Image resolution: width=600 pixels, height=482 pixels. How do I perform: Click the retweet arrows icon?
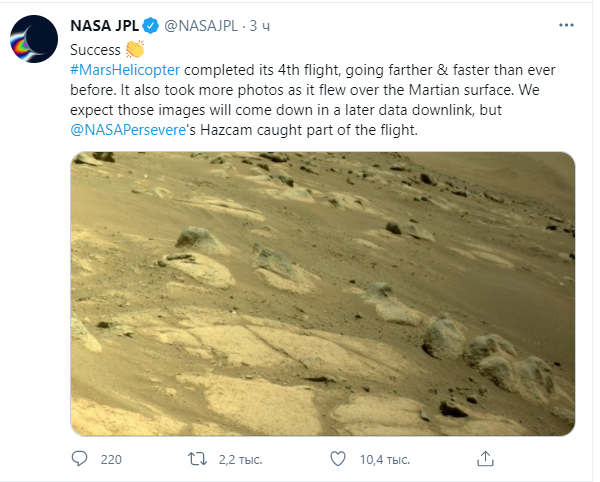(199, 458)
